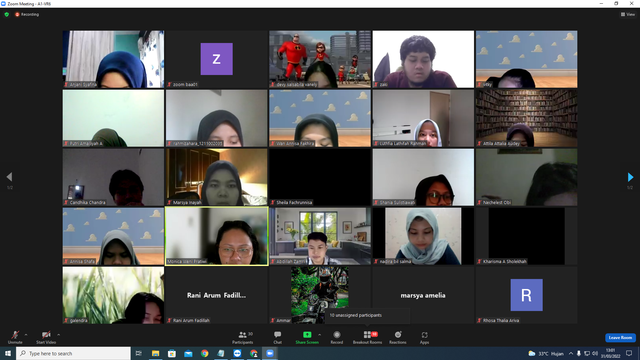The image size is (640, 360).
Task: Turn on camera with Start Video
Action: tap(46, 337)
